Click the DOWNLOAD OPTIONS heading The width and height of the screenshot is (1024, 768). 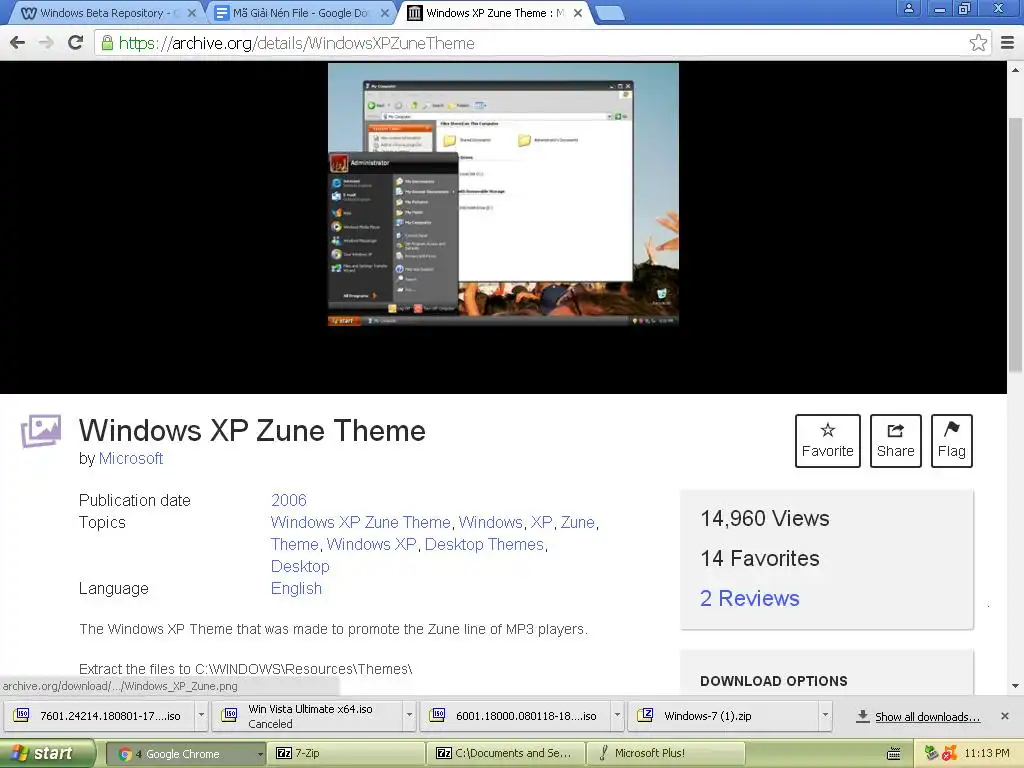pos(773,681)
